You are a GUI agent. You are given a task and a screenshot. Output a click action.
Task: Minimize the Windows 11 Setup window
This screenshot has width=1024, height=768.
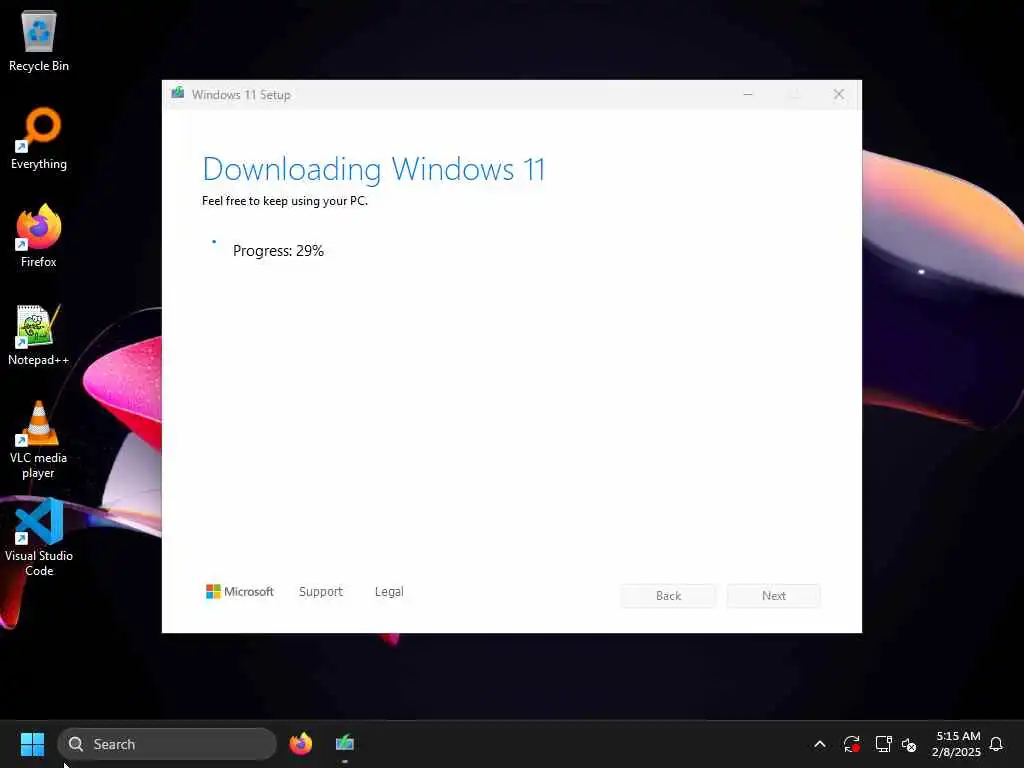[x=748, y=95]
